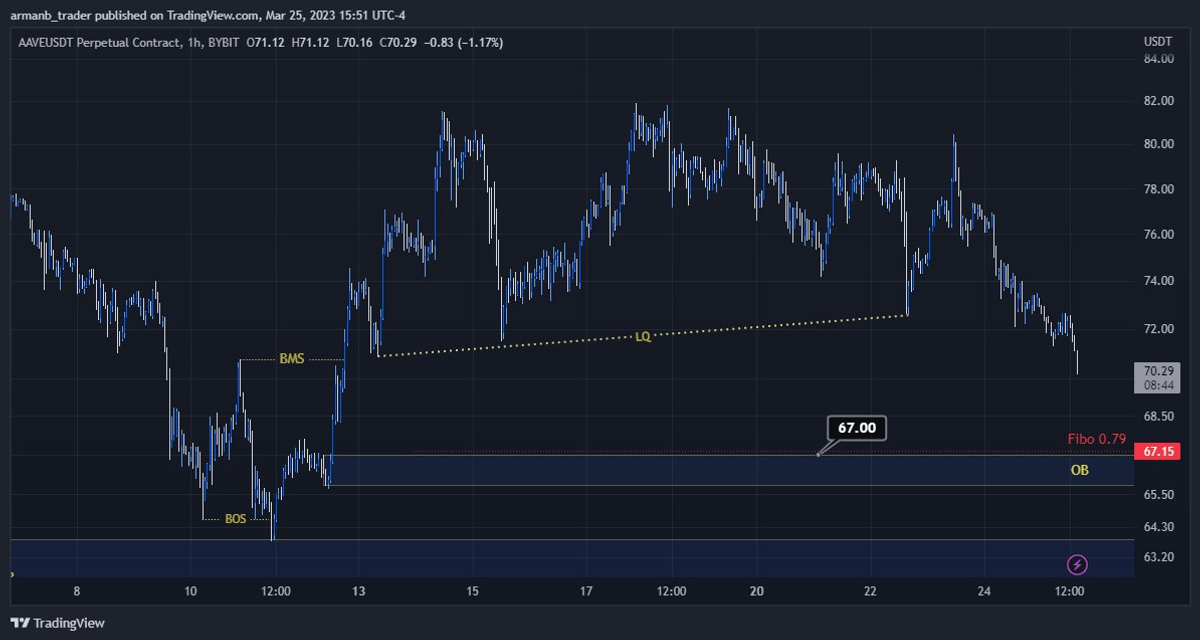Select the LQ dotted trendline label
This screenshot has height=640, width=1200.
(643, 337)
